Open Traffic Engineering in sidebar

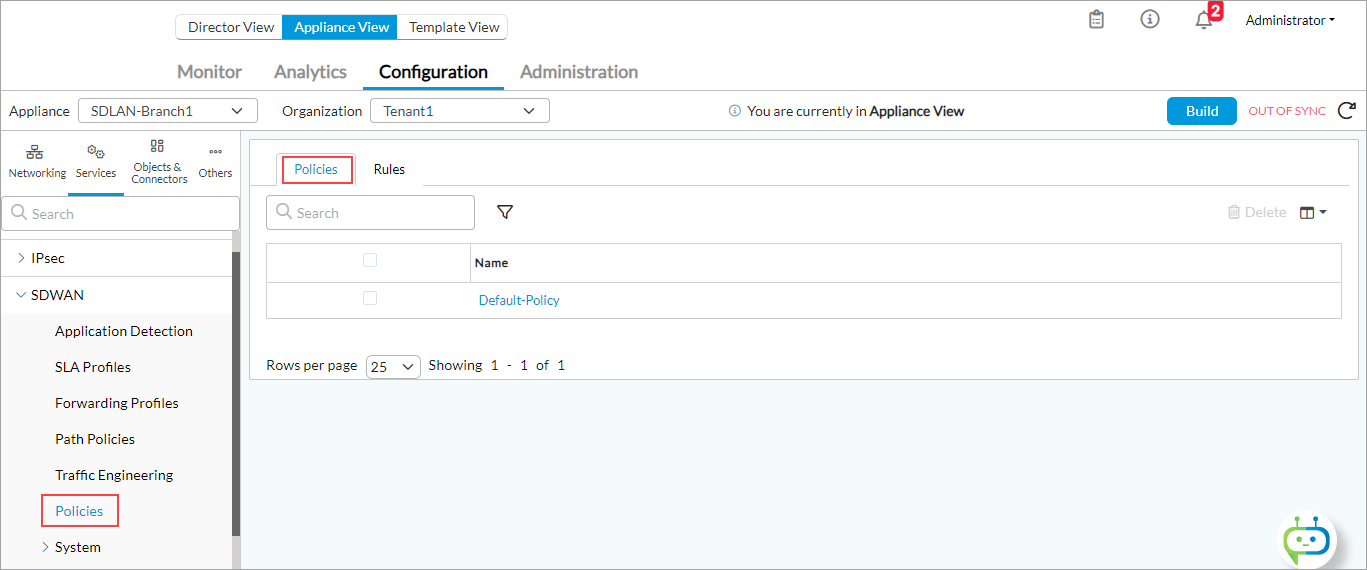click(114, 475)
